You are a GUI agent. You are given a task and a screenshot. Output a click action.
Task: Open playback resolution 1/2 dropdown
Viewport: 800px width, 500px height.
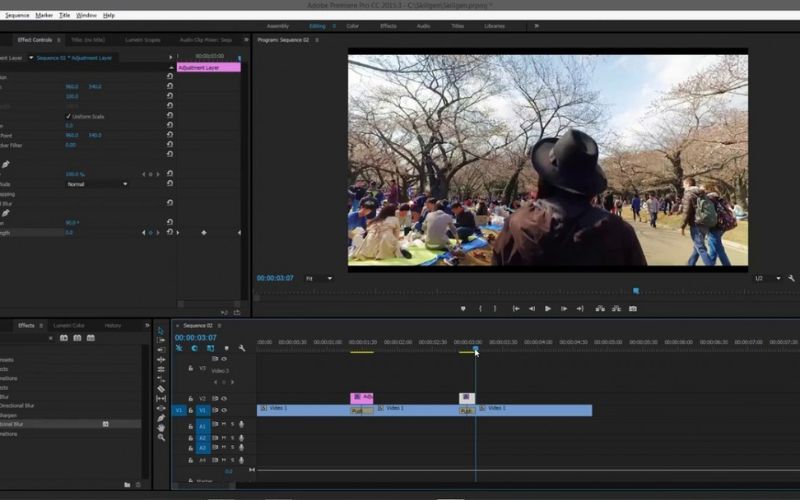768,279
